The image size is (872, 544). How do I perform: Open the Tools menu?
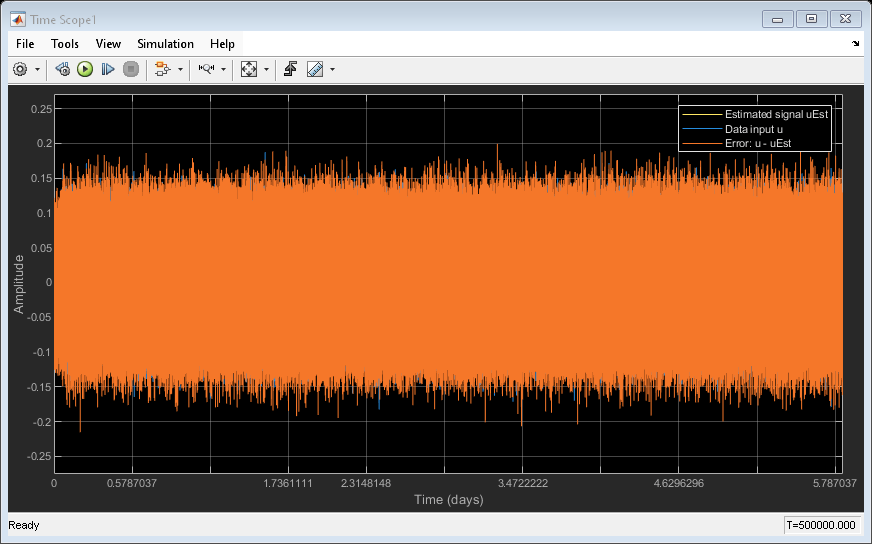pos(65,44)
